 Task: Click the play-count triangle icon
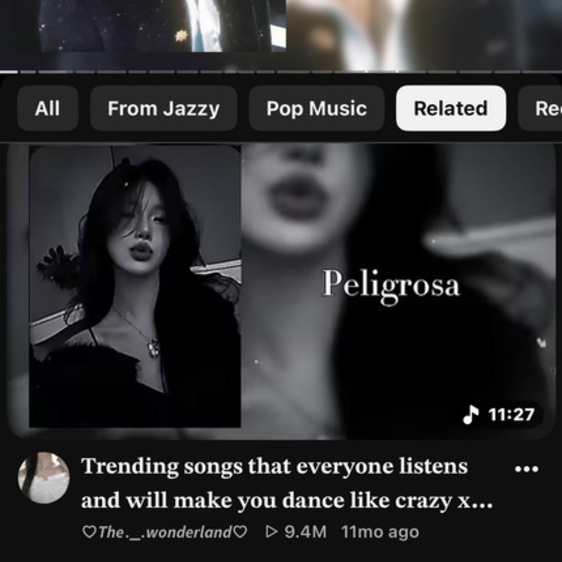click(x=272, y=532)
